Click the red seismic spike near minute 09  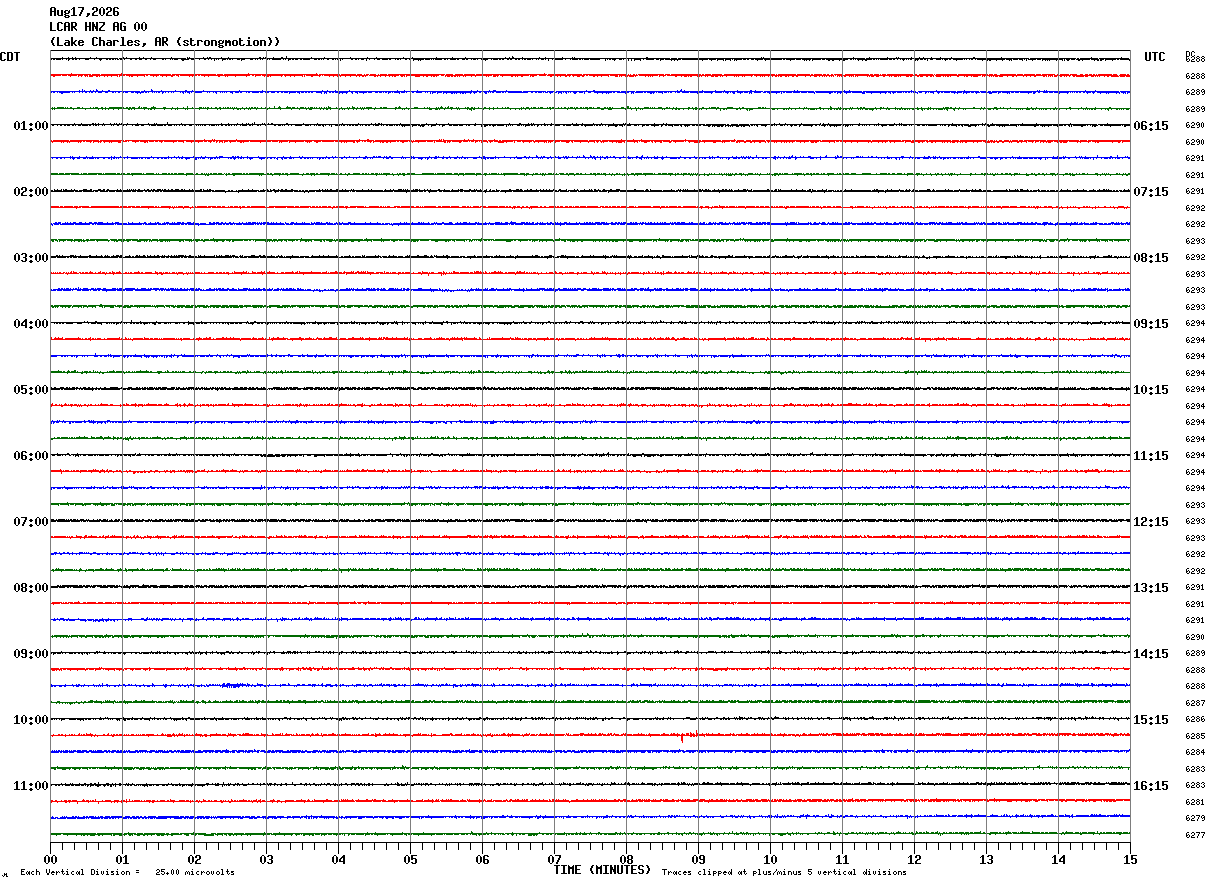(x=688, y=736)
